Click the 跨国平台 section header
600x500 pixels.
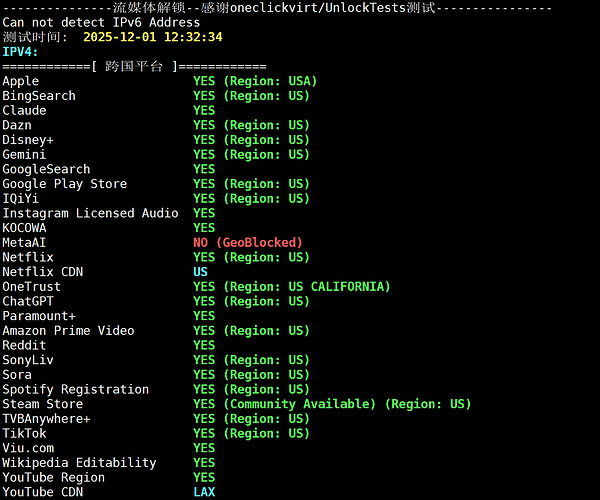(x=134, y=67)
